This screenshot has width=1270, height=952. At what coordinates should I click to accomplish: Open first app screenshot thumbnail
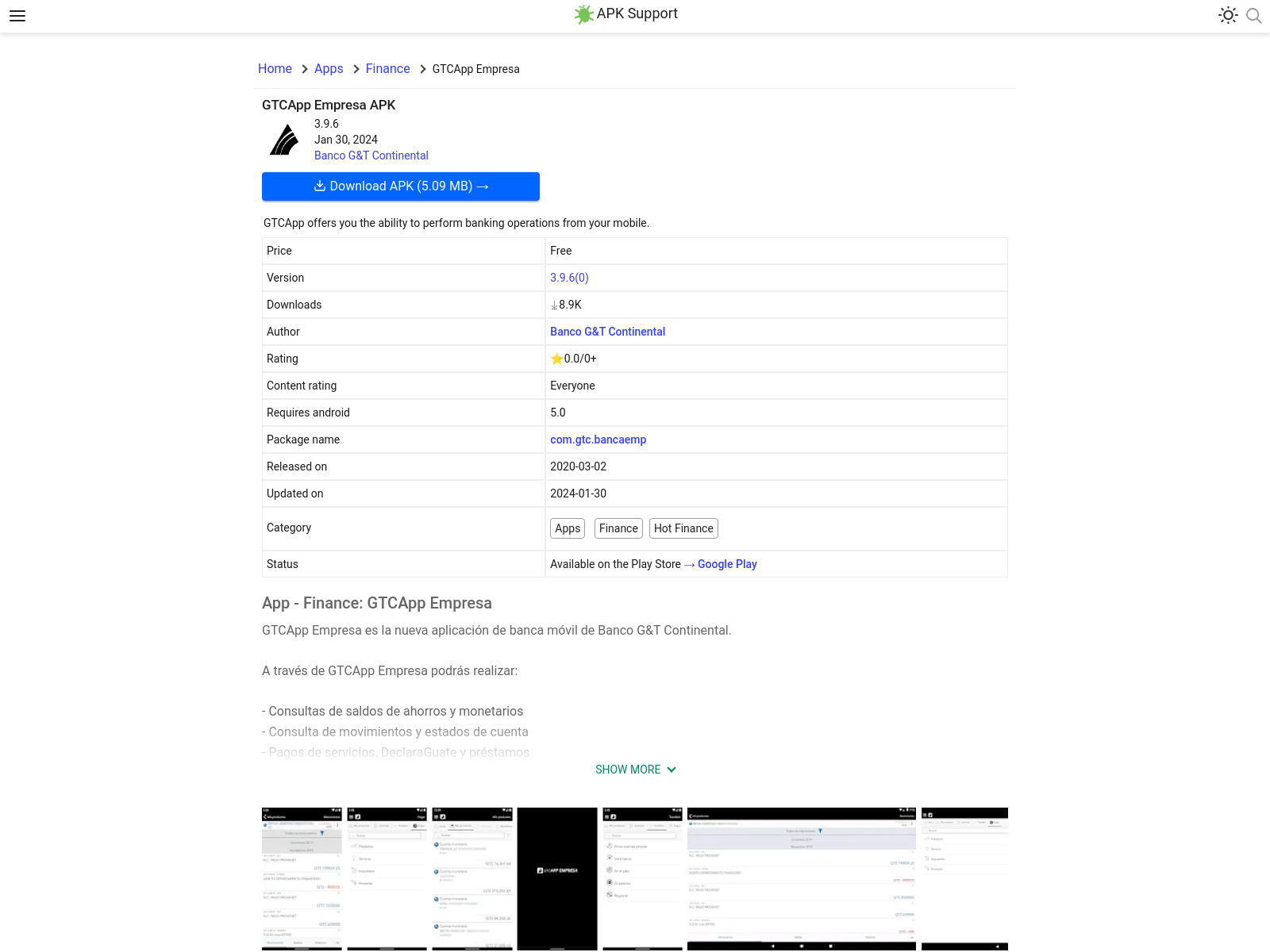pos(302,878)
